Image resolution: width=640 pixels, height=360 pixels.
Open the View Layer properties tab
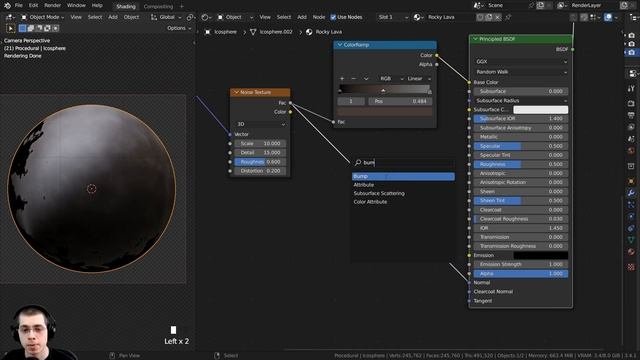(631, 127)
